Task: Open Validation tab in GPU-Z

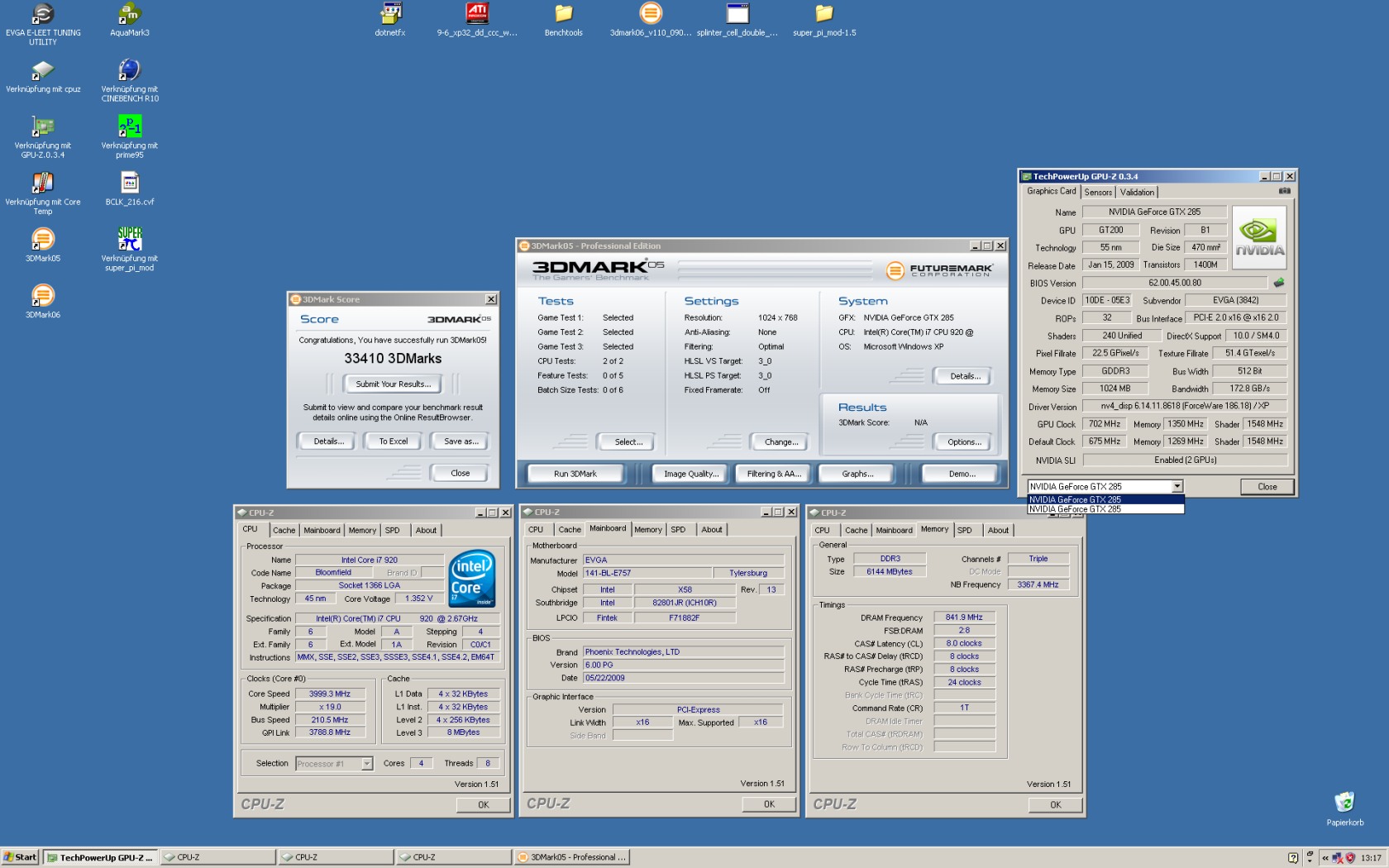Action: [x=1137, y=193]
